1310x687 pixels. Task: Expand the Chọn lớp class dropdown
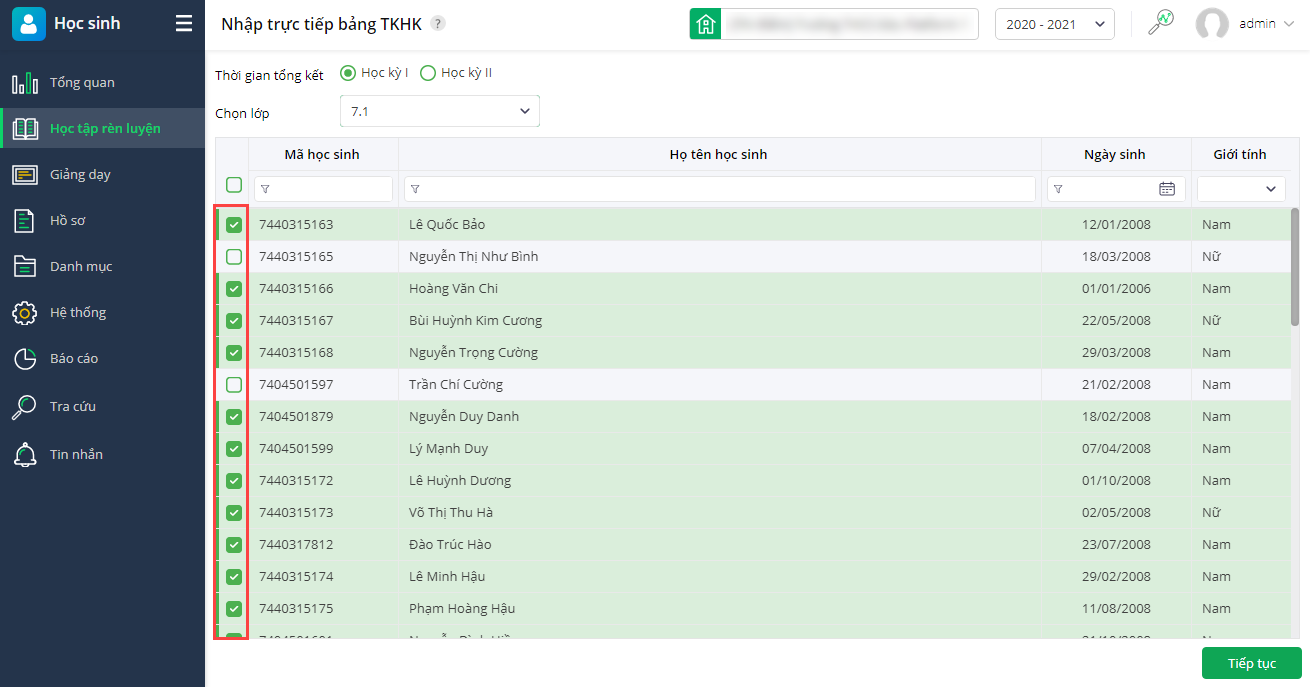(x=439, y=111)
